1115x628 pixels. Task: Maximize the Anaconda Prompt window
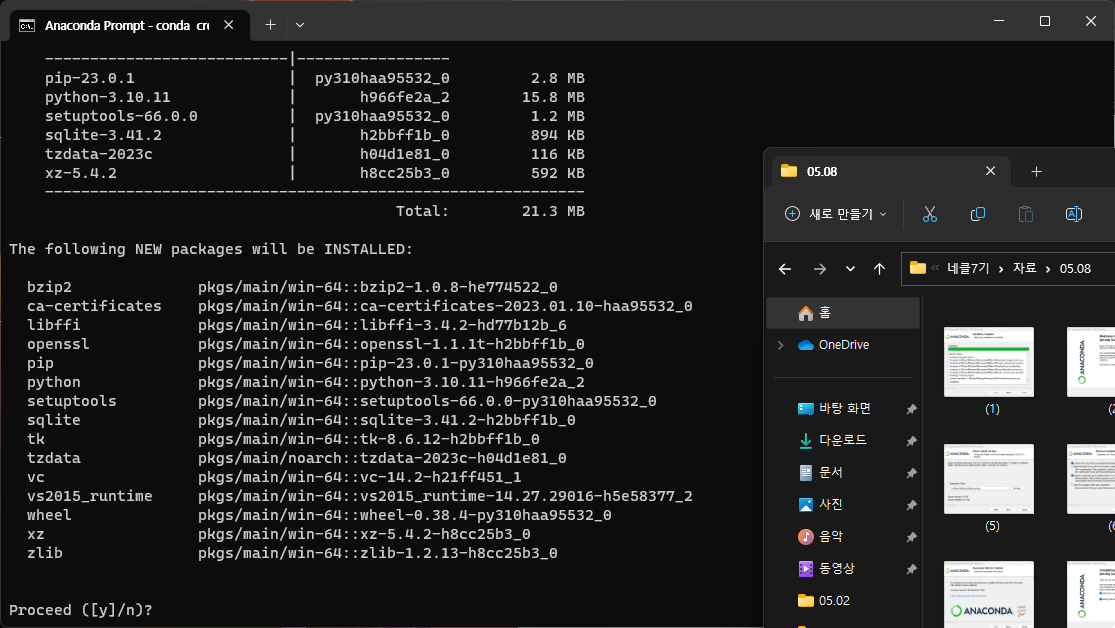coord(1045,21)
